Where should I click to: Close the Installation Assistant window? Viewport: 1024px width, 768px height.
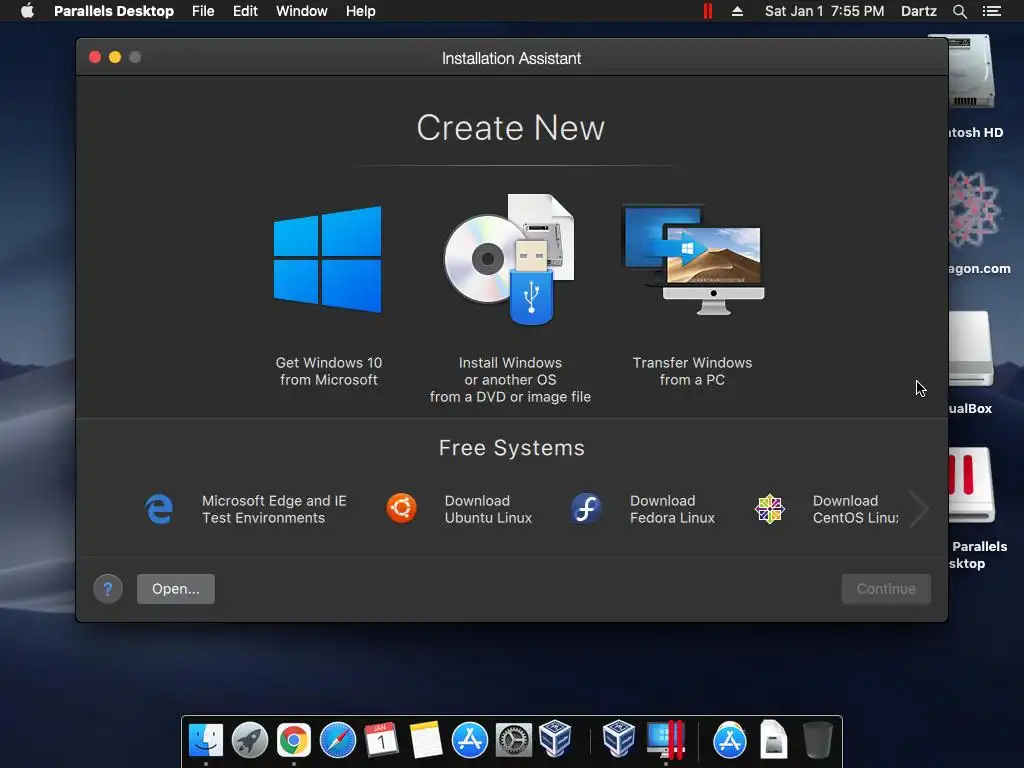tap(95, 57)
